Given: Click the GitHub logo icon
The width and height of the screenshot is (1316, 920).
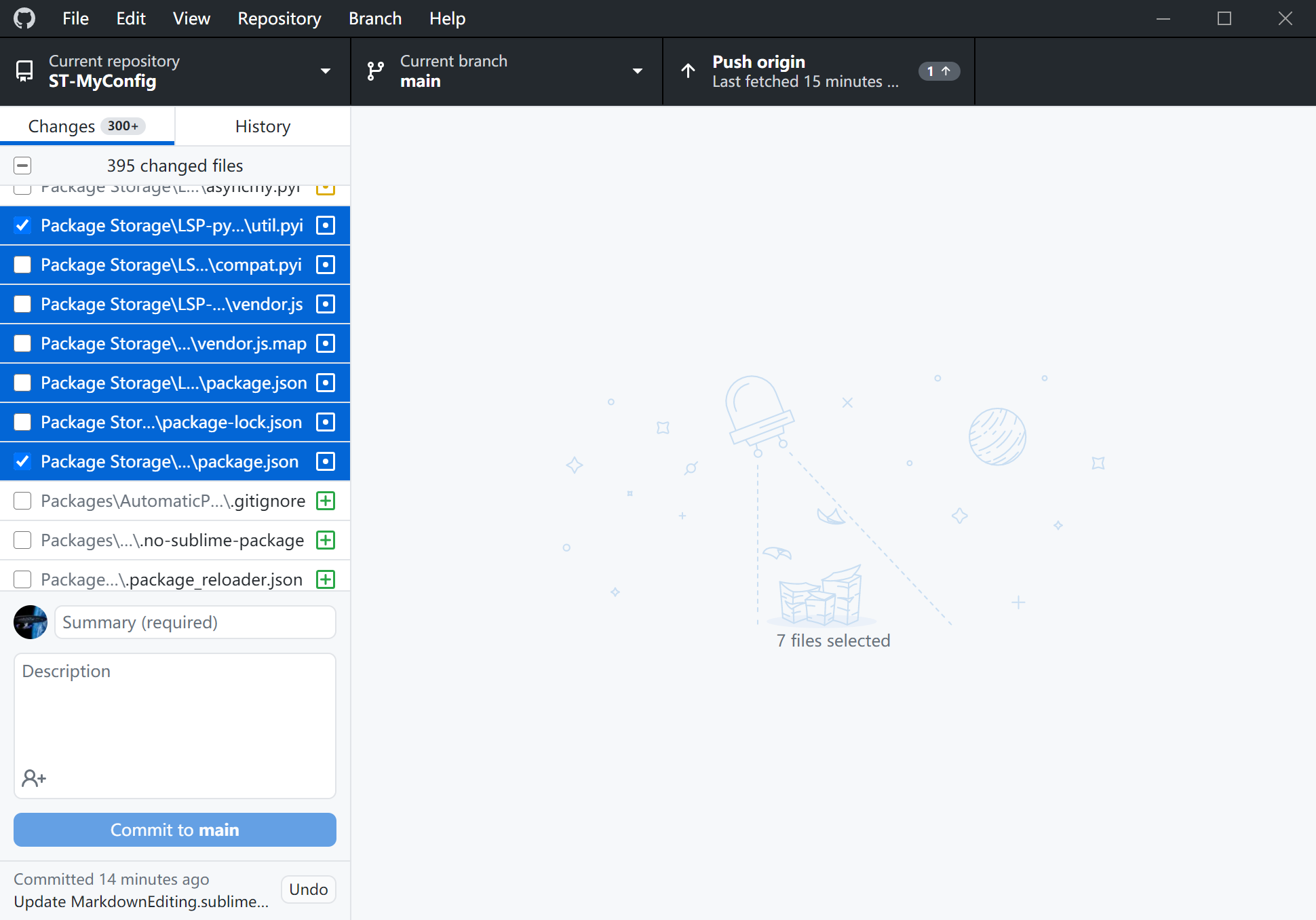Looking at the screenshot, I should [x=24, y=18].
